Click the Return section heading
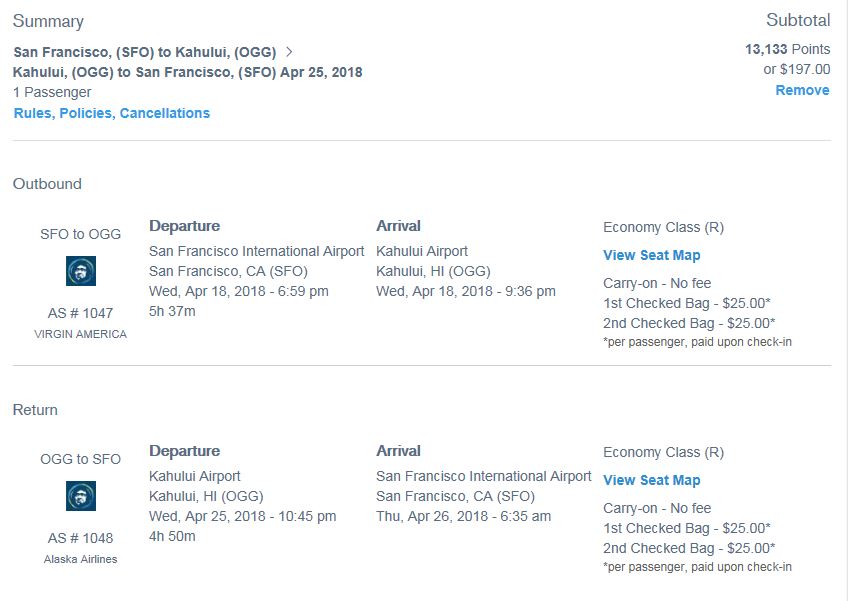Screen dimensions: 848x601 pyautogui.click(x=35, y=410)
